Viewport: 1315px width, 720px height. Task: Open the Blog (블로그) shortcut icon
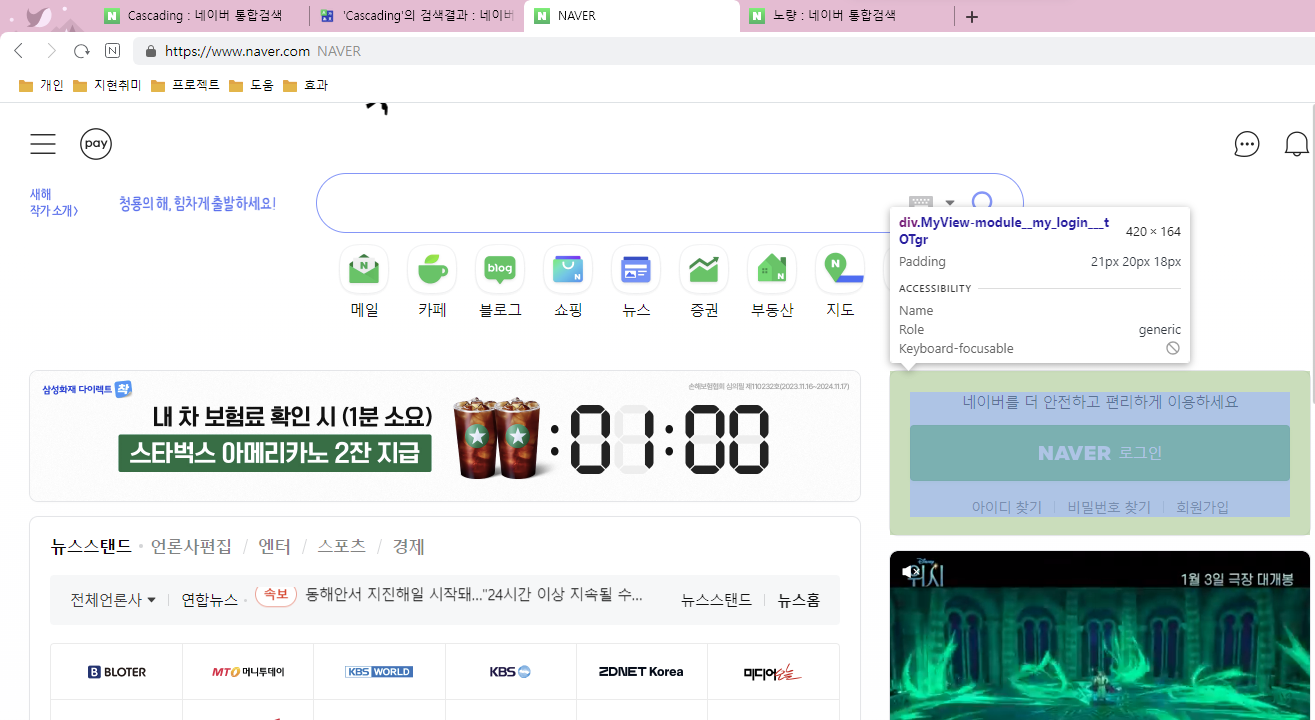tap(500, 269)
